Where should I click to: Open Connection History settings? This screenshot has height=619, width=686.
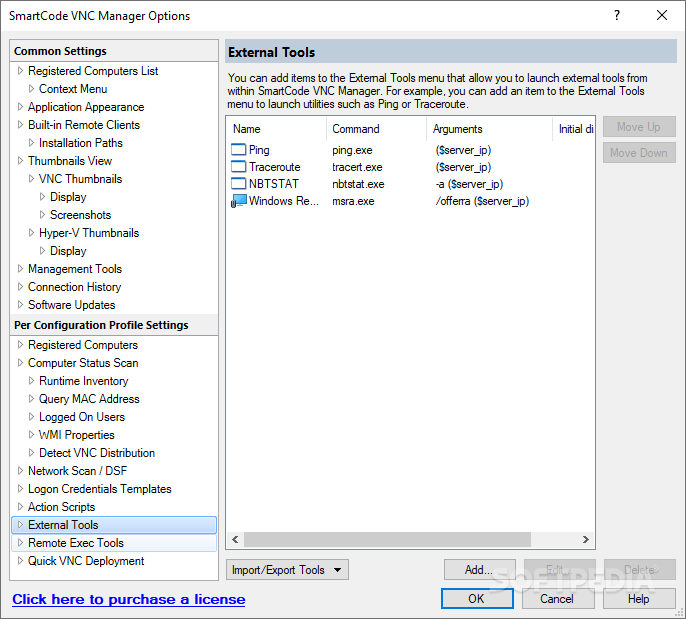pos(74,287)
